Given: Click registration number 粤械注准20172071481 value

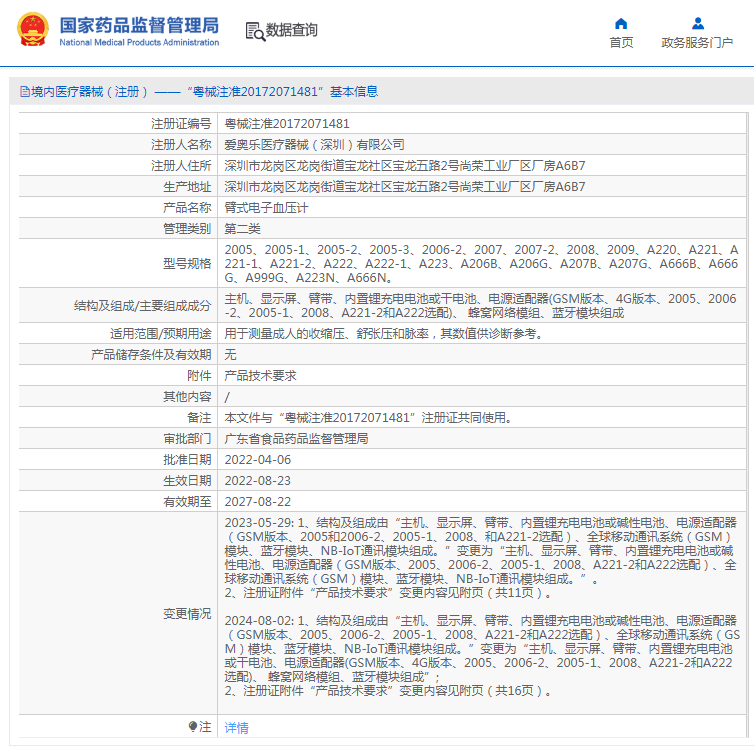Looking at the screenshot, I should [x=287, y=124].
